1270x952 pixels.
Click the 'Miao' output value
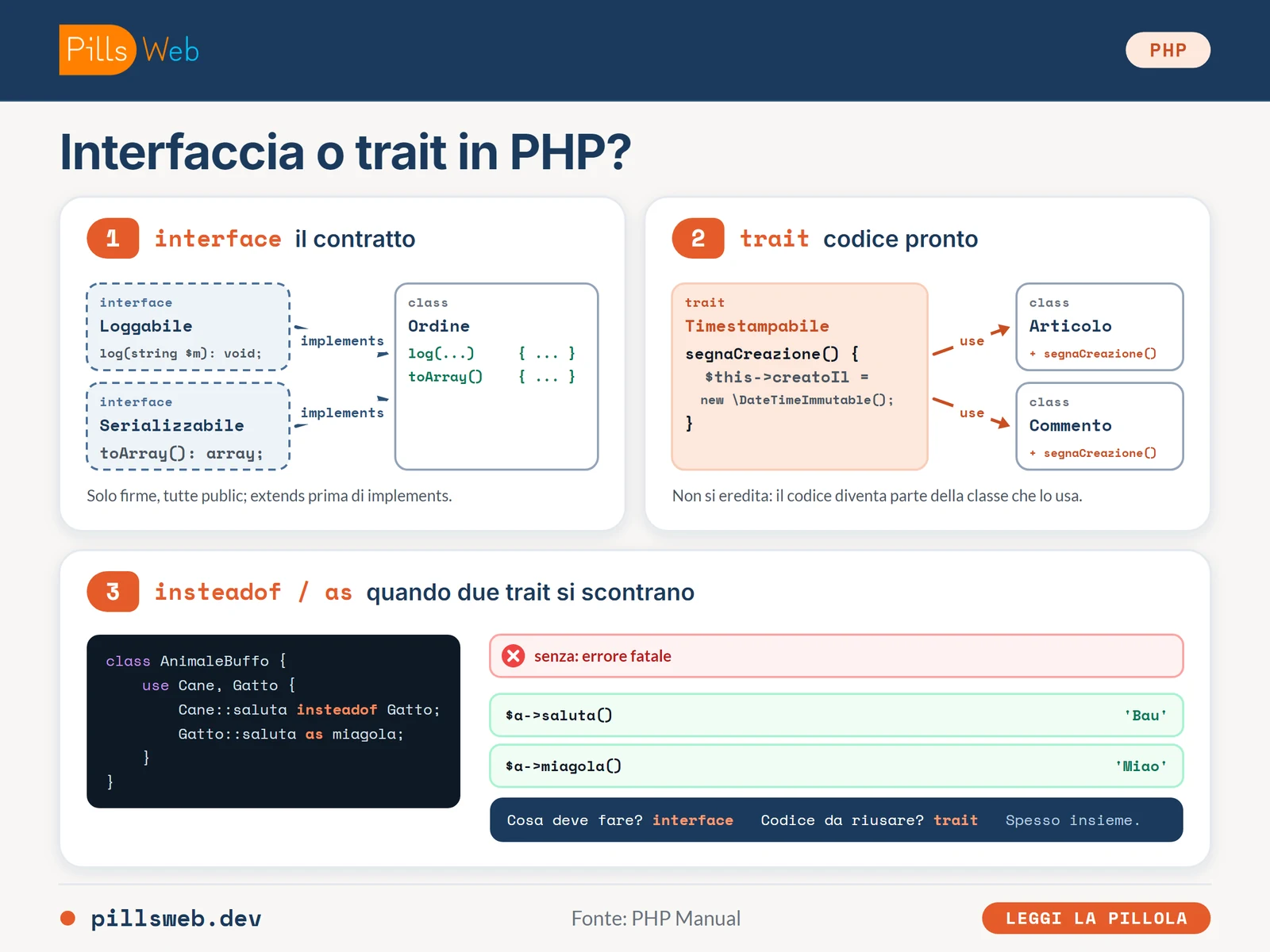1141,766
